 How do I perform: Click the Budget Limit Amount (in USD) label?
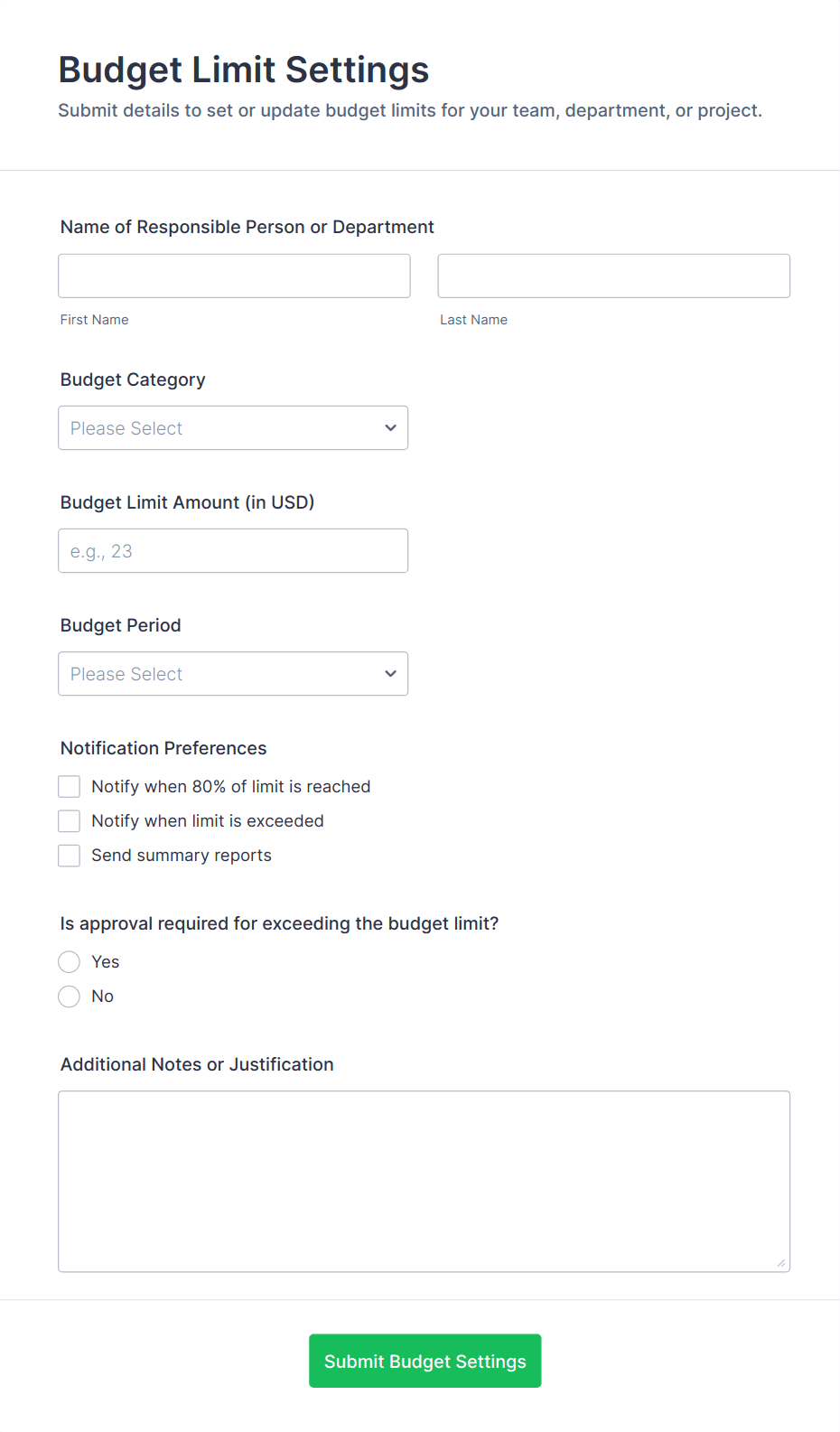point(187,502)
